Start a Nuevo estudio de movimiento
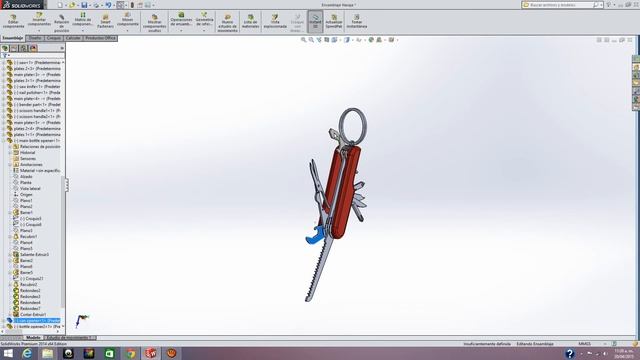Viewport: 640px width, 360px height. 227,23
